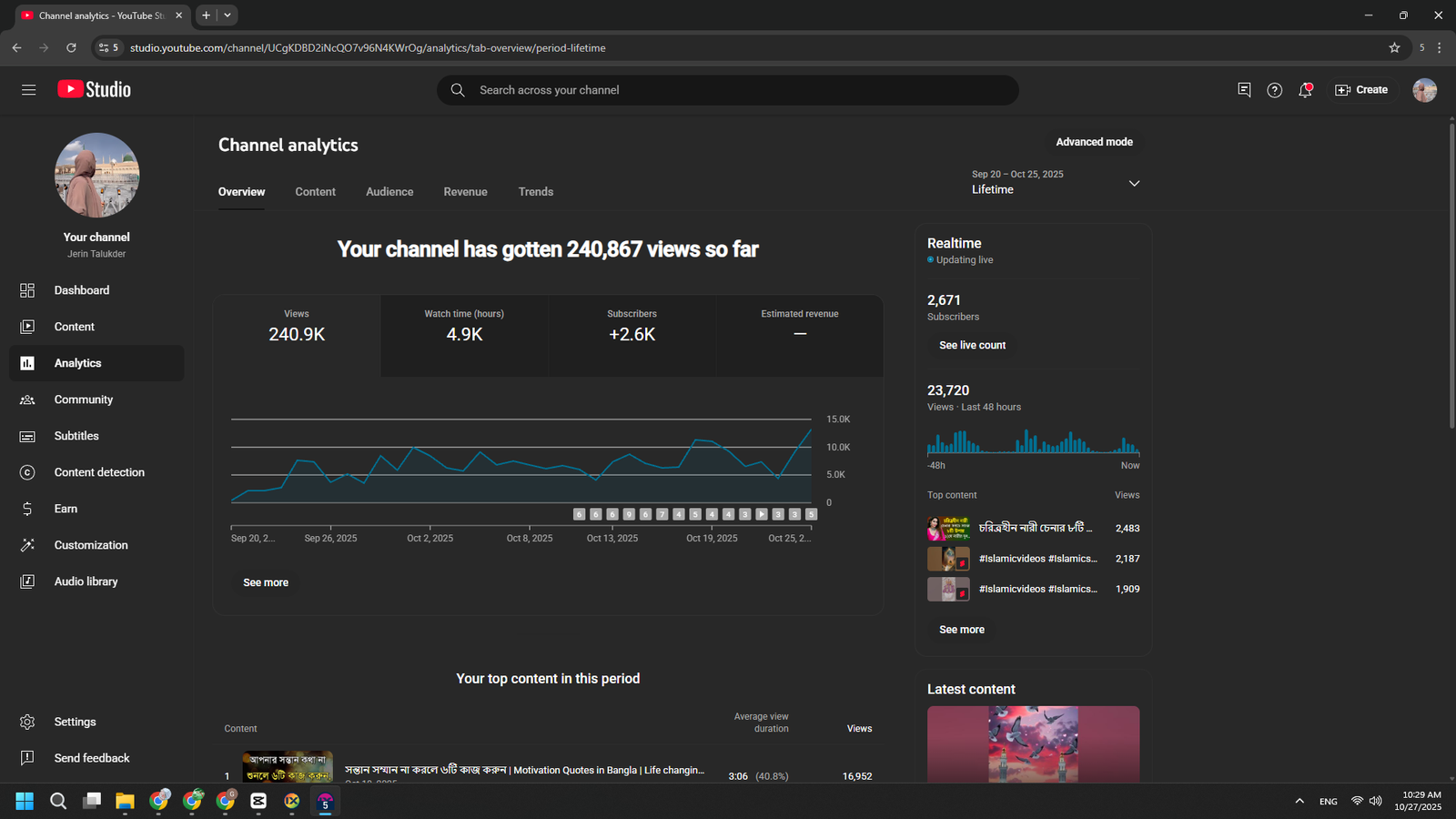
Task: Click Send feedback in the sidebar
Action: click(96, 758)
